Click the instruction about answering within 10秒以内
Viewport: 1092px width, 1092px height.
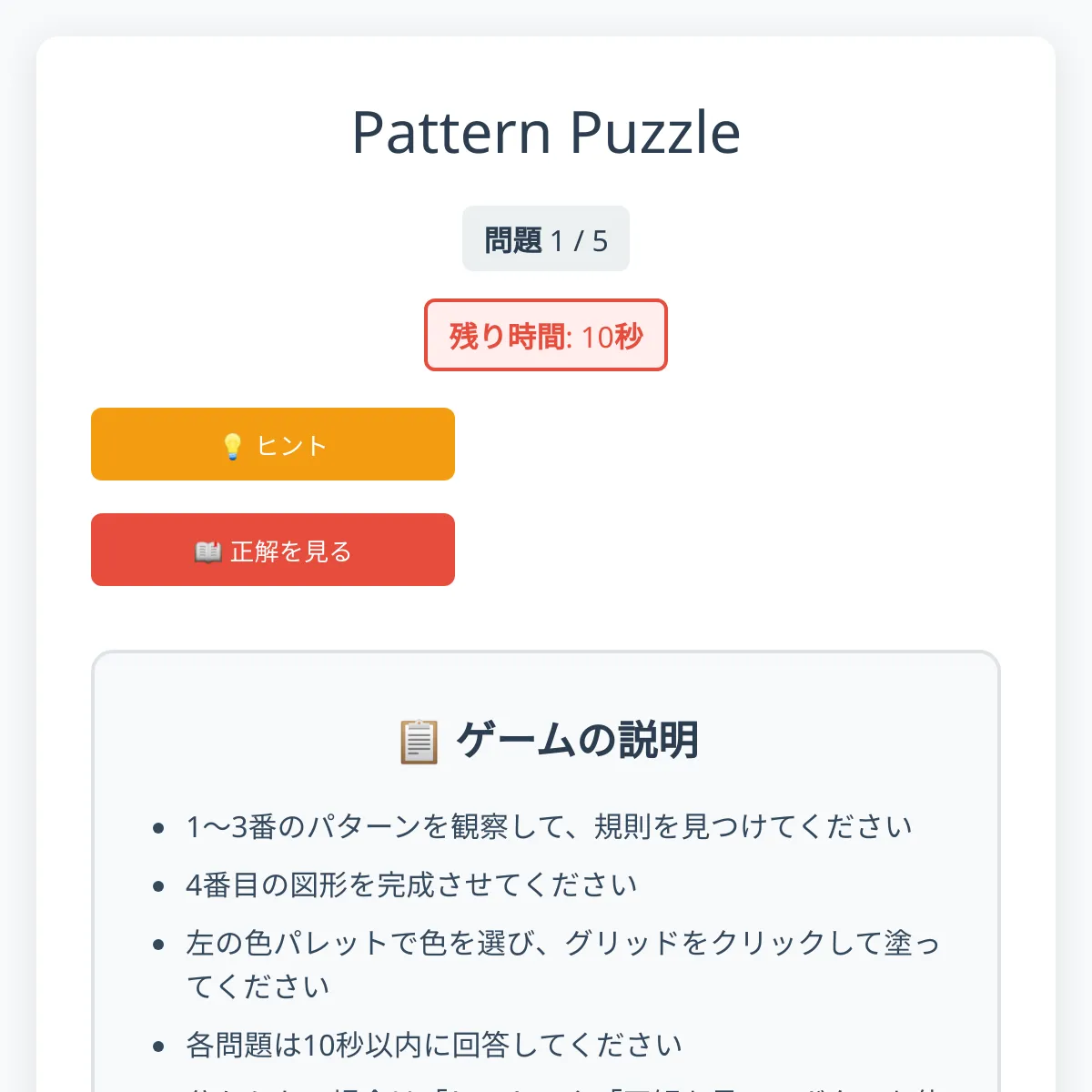click(434, 1046)
